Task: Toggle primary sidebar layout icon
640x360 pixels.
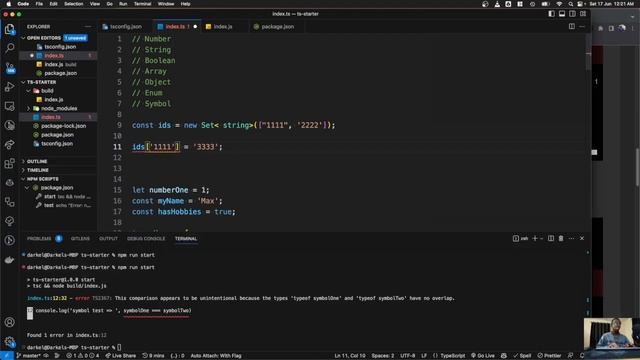Action: click(x=551, y=14)
